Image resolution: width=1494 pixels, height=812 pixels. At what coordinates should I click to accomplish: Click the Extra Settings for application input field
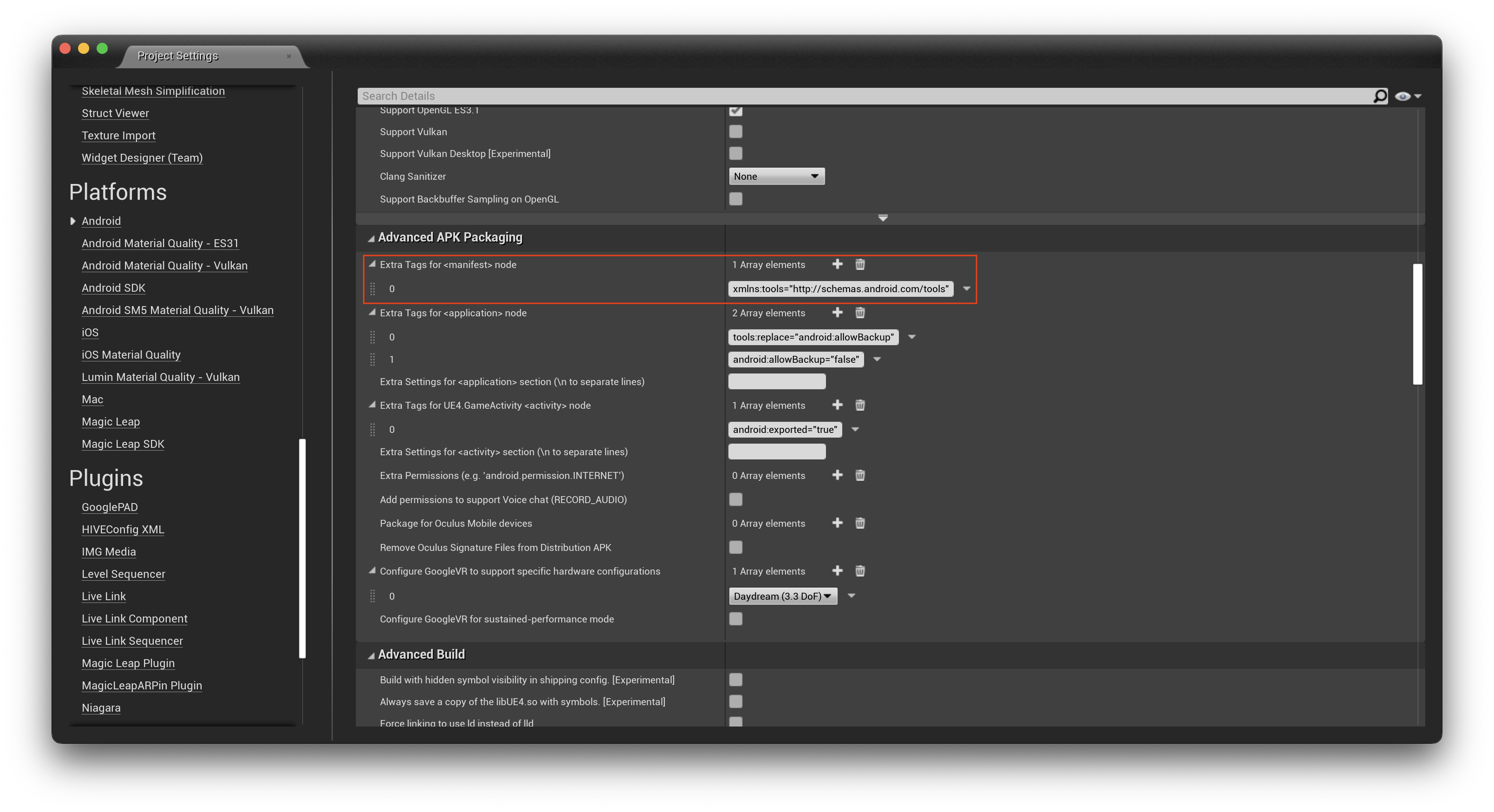pos(776,382)
